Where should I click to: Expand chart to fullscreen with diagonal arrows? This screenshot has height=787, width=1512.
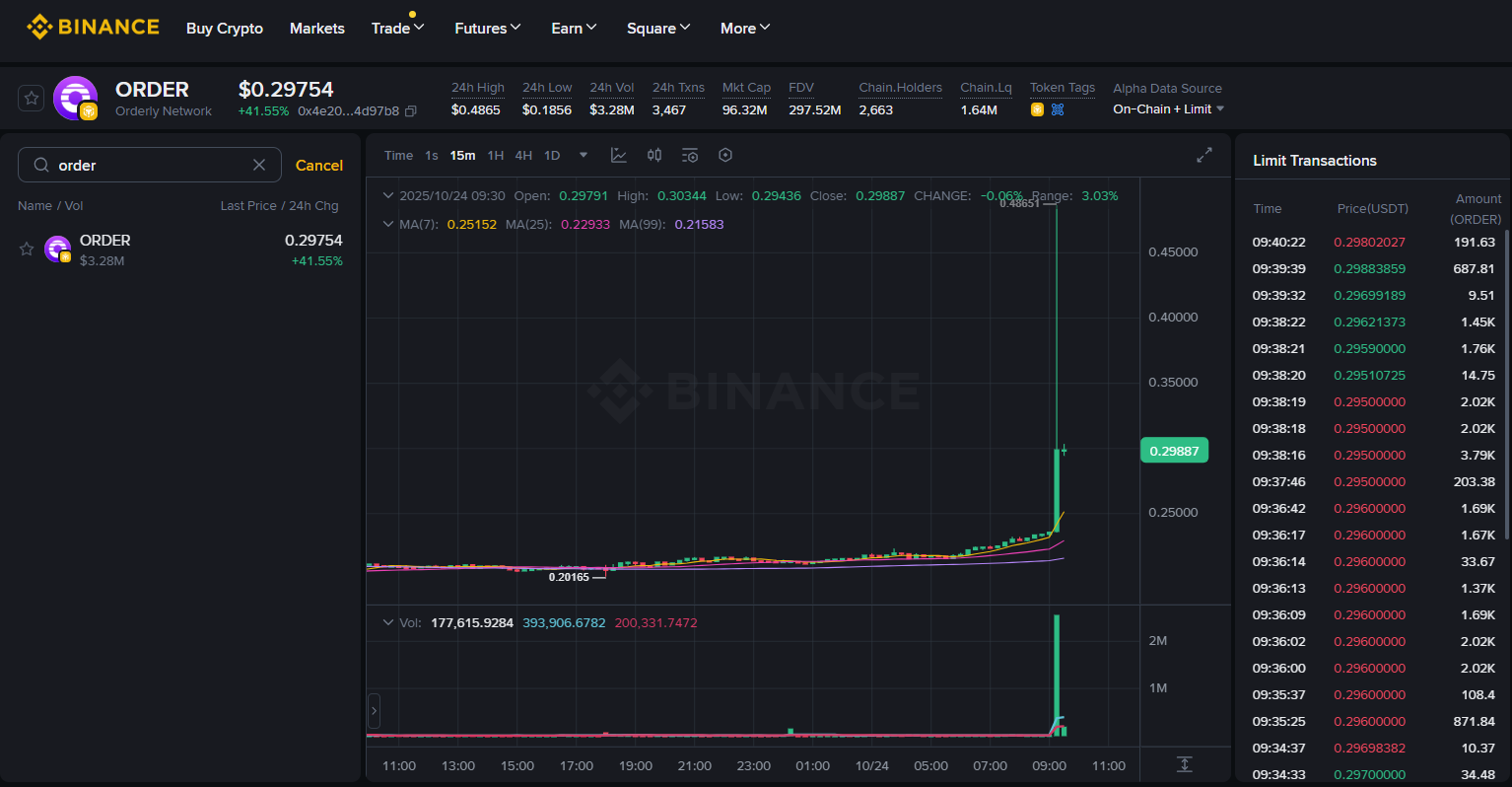click(1203, 155)
